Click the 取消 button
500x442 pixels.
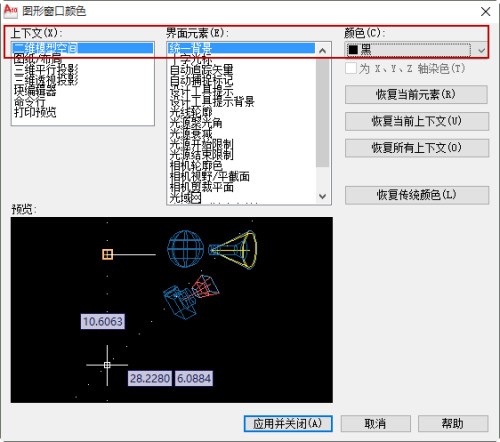pyautogui.click(x=375, y=424)
